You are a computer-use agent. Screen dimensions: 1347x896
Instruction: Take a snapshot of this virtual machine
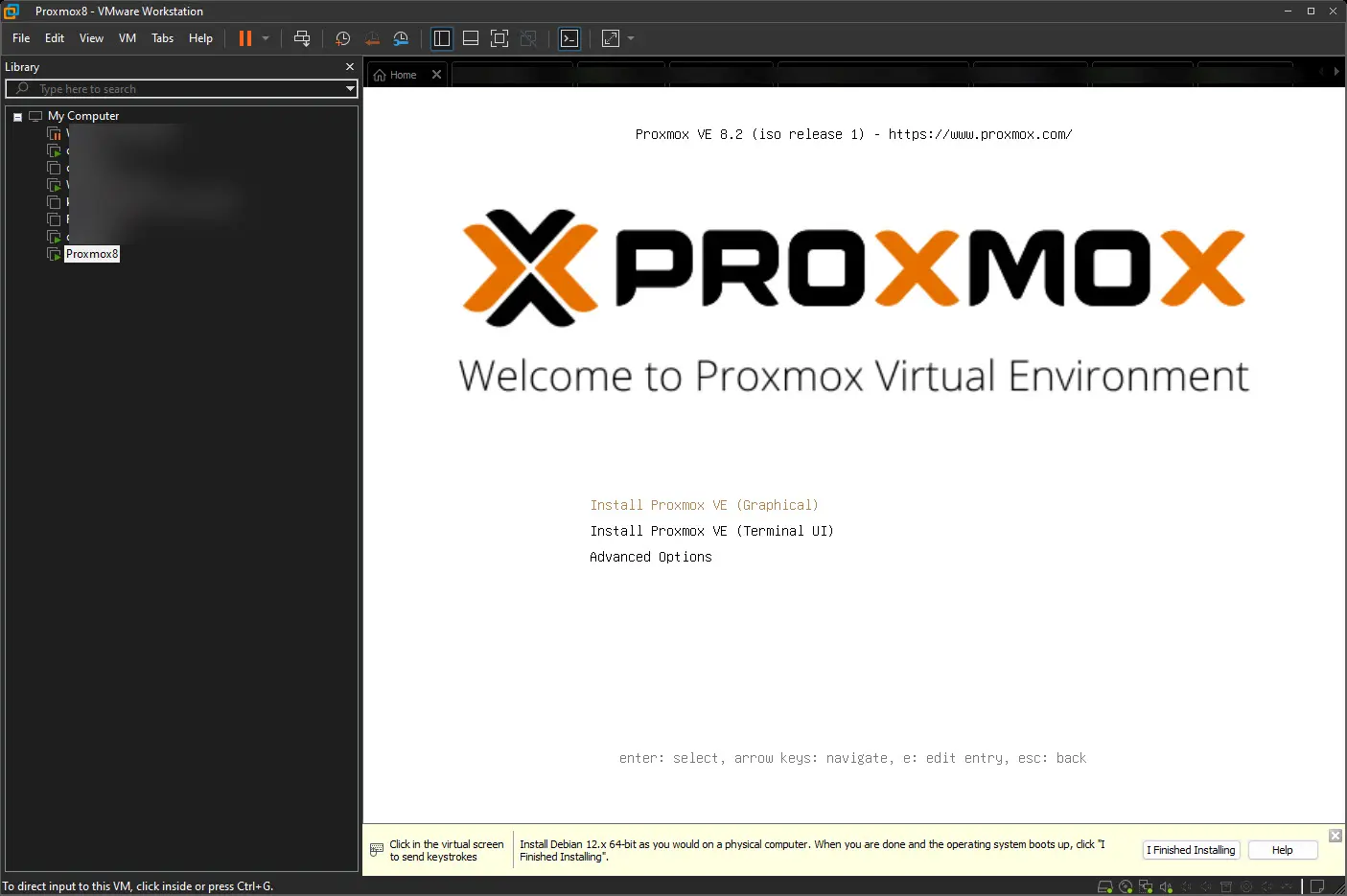coord(342,38)
